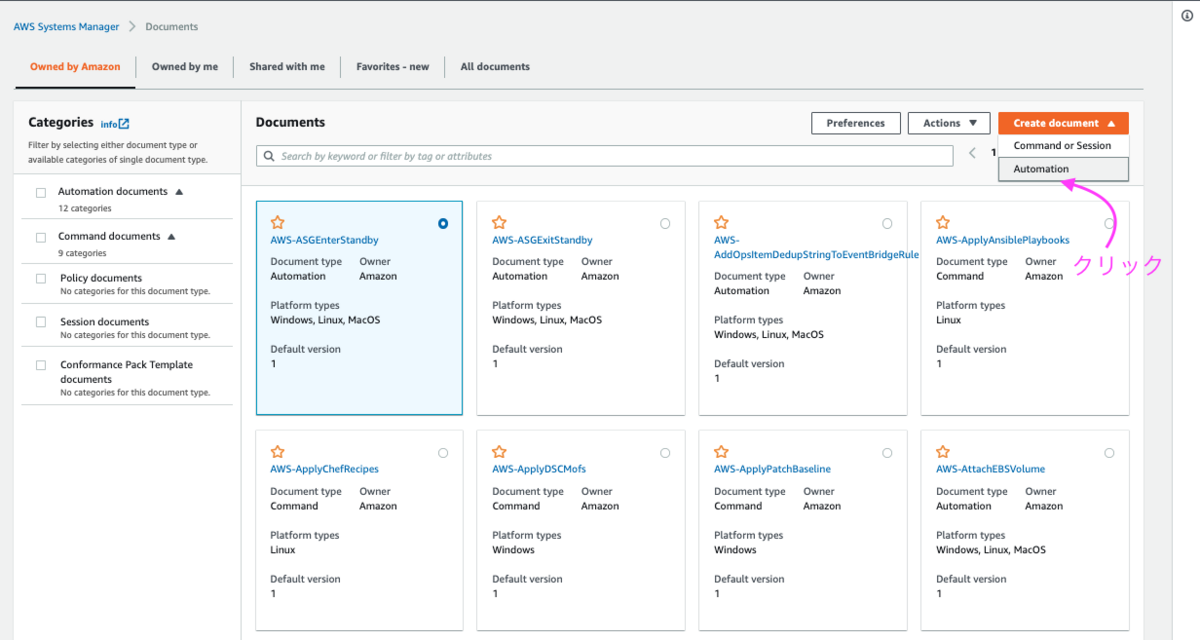Star the AWS-ApplyAnsiblePlaybooks document
Screen dimensions: 1200x640
(943, 223)
